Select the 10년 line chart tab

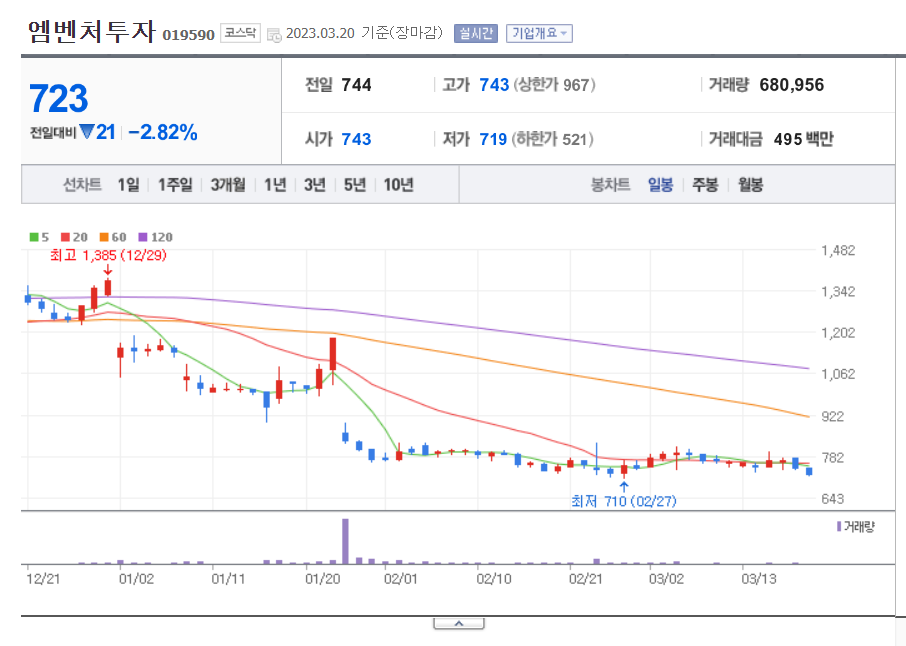[x=399, y=185]
